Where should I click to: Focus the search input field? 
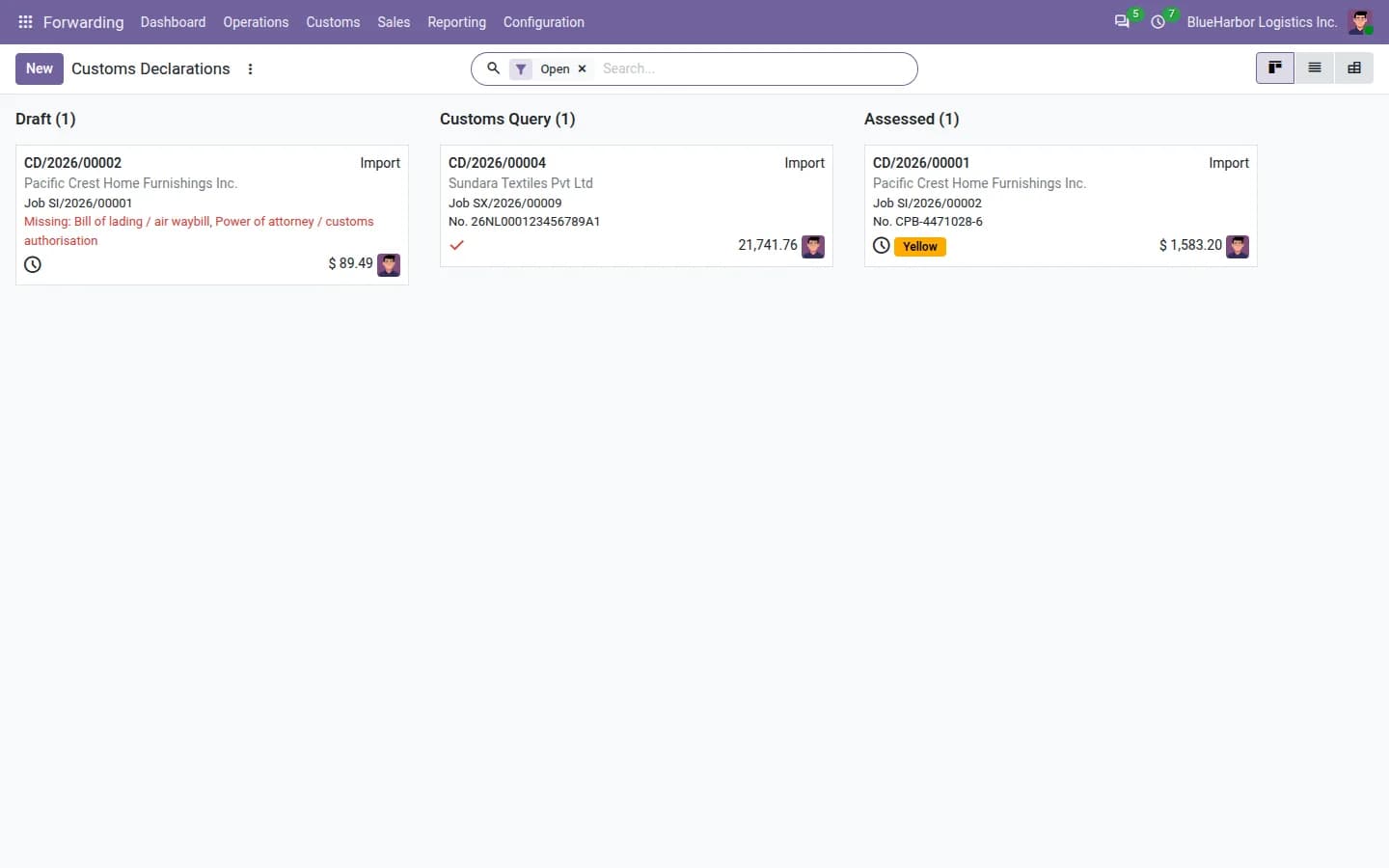(752, 68)
